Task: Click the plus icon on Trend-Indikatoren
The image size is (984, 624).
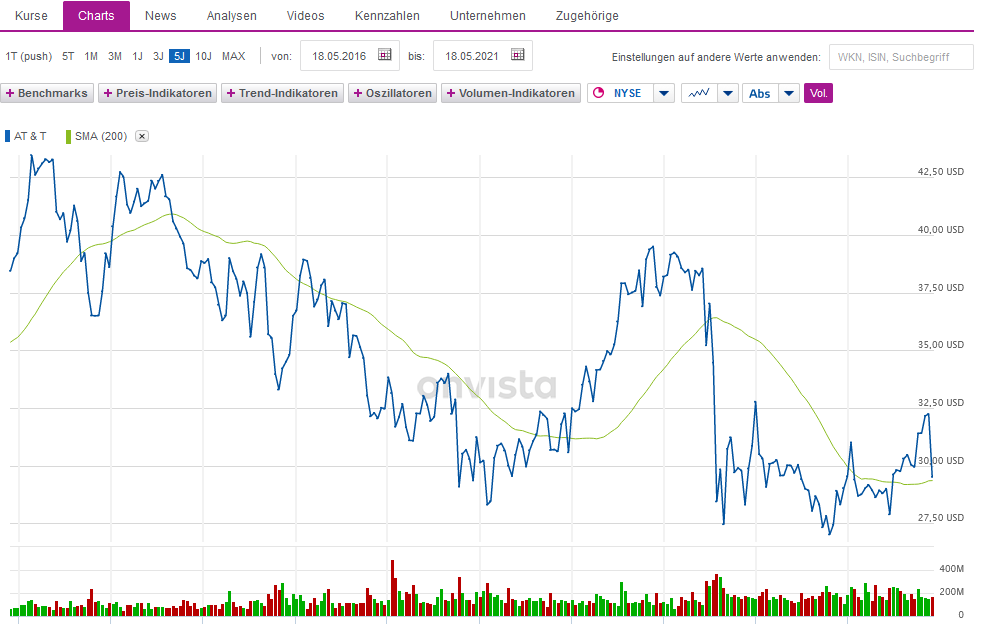Action: (231, 93)
